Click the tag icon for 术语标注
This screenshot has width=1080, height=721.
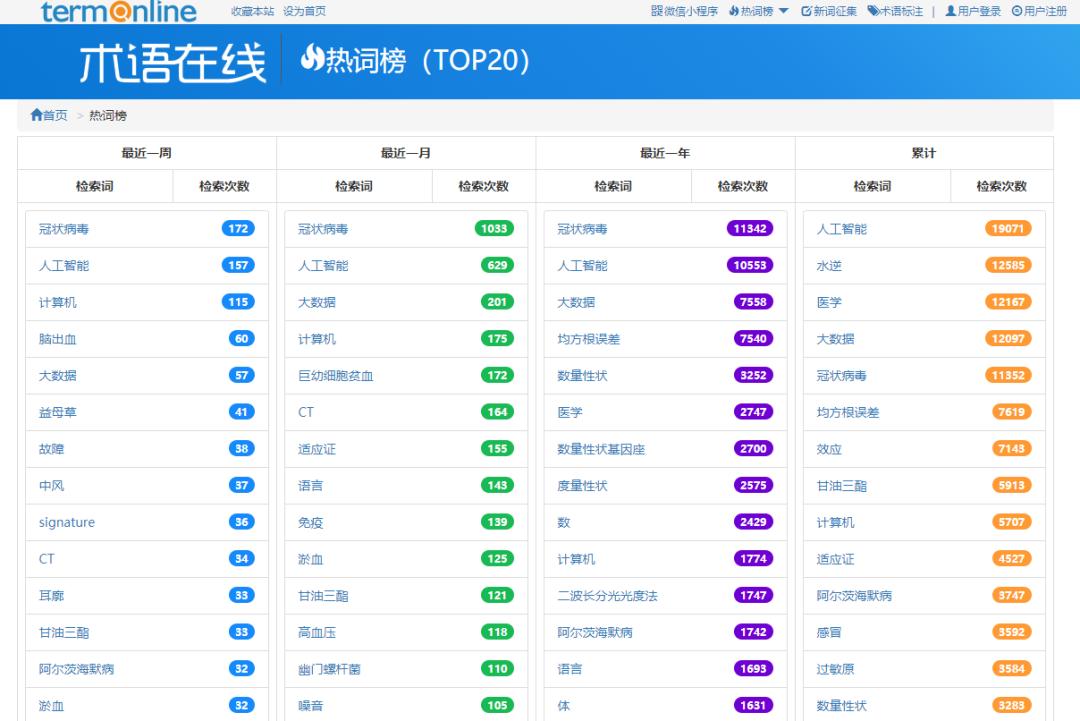(872, 11)
